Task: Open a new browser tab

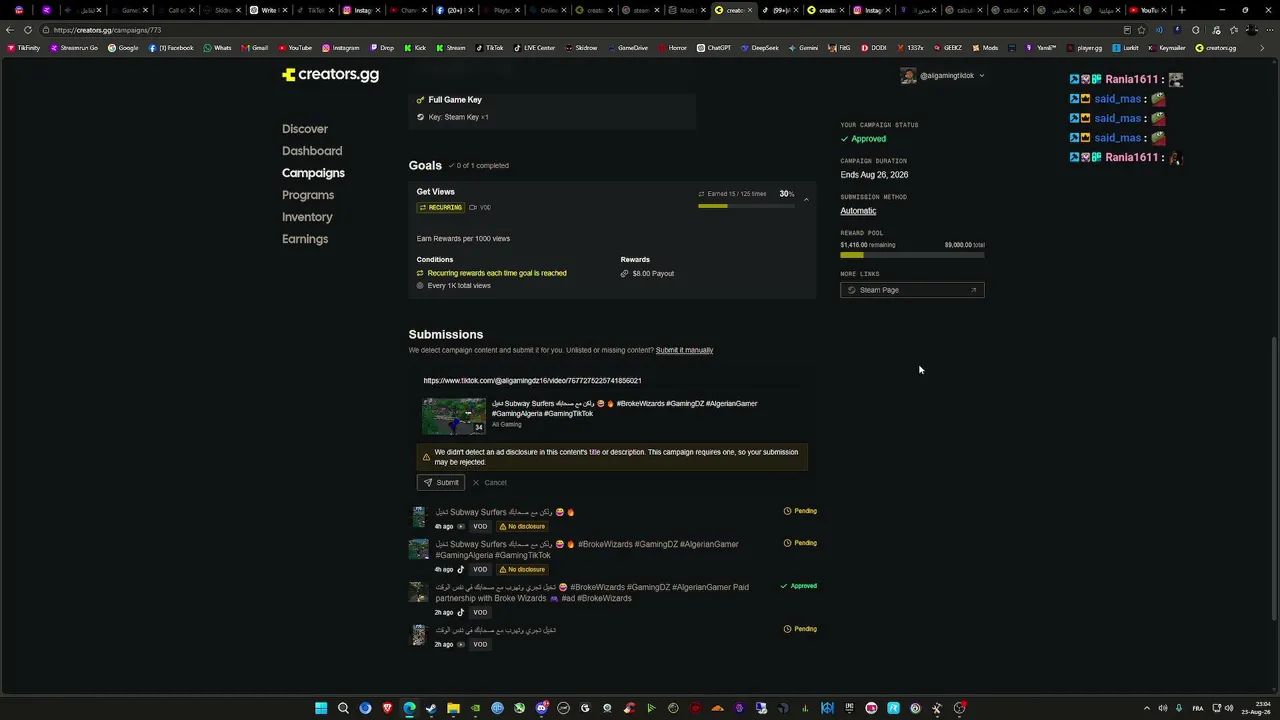Action: point(1182,10)
